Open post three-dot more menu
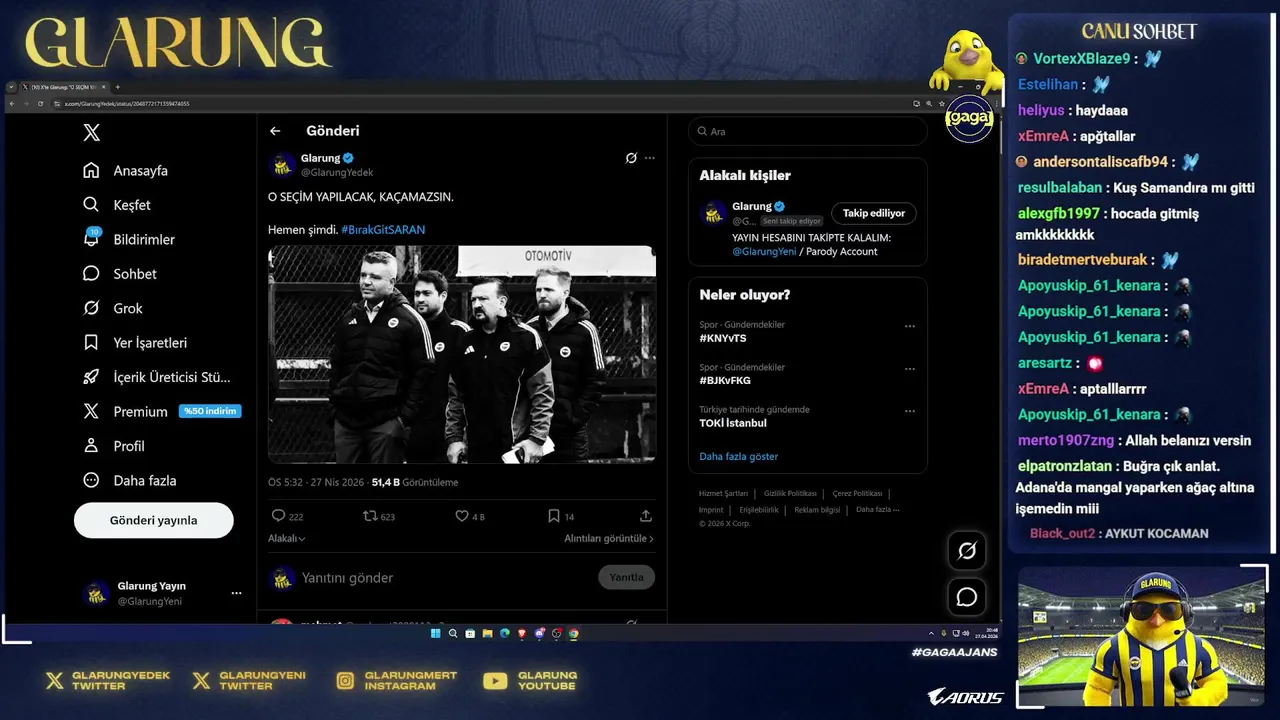1280x720 pixels. (650, 158)
